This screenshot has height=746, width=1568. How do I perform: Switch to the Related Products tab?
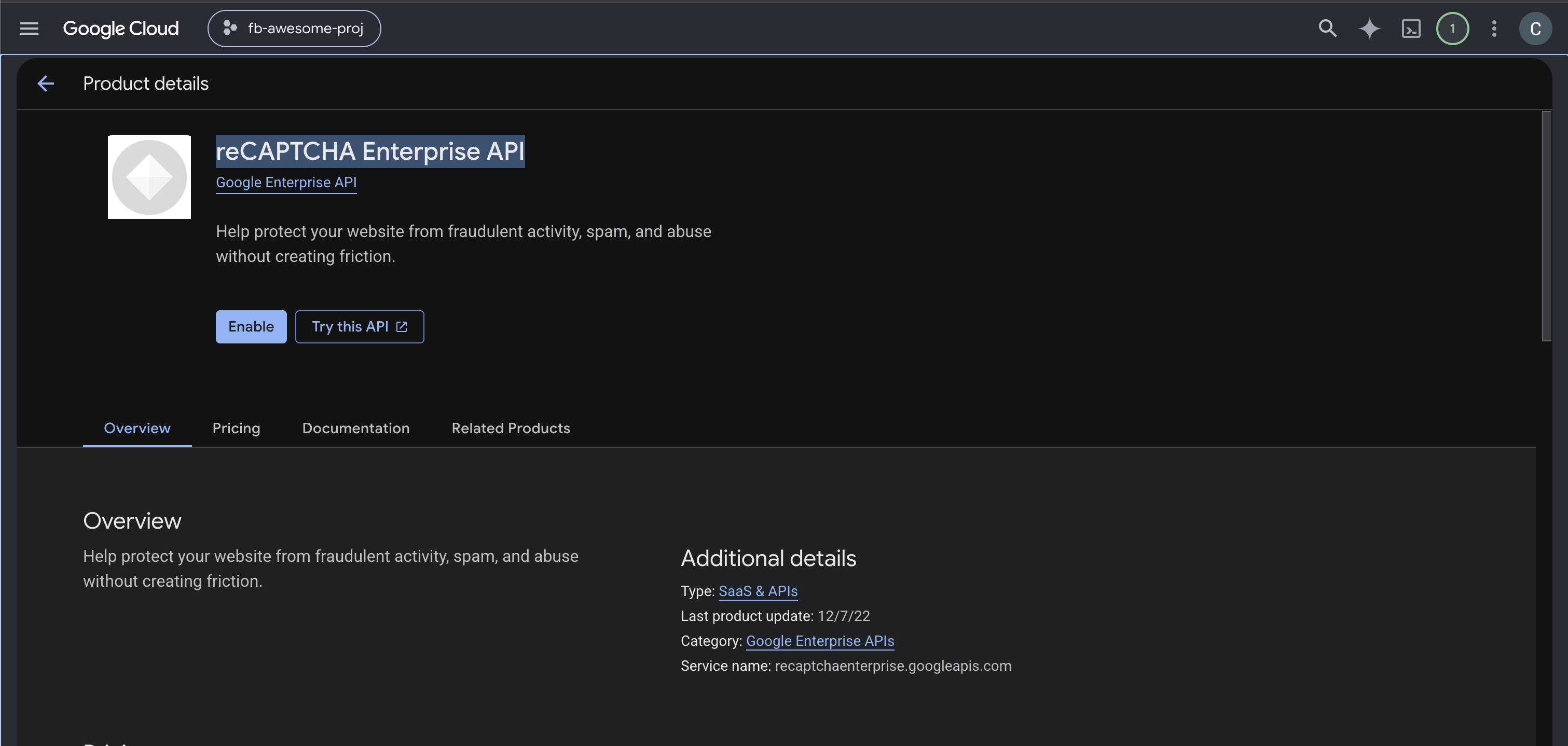click(x=511, y=429)
